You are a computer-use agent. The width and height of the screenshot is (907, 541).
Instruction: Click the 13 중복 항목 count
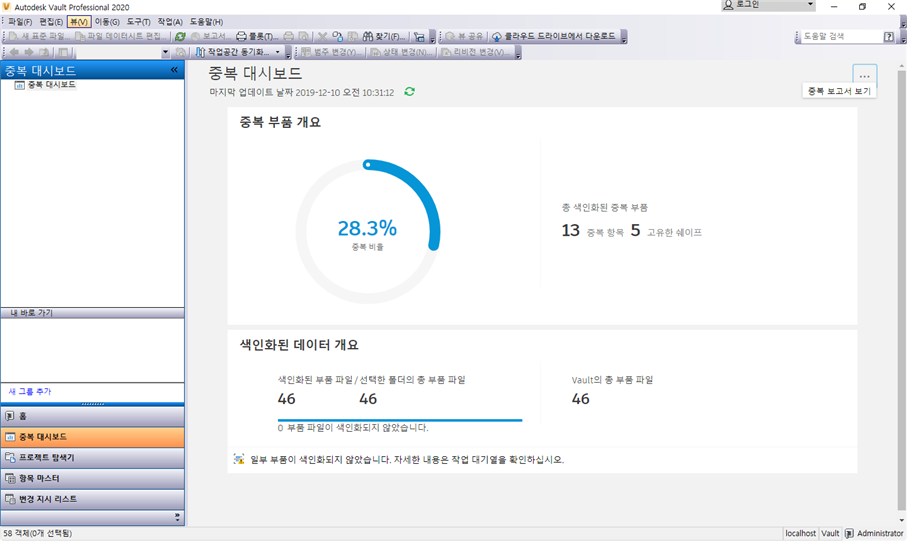(x=570, y=231)
